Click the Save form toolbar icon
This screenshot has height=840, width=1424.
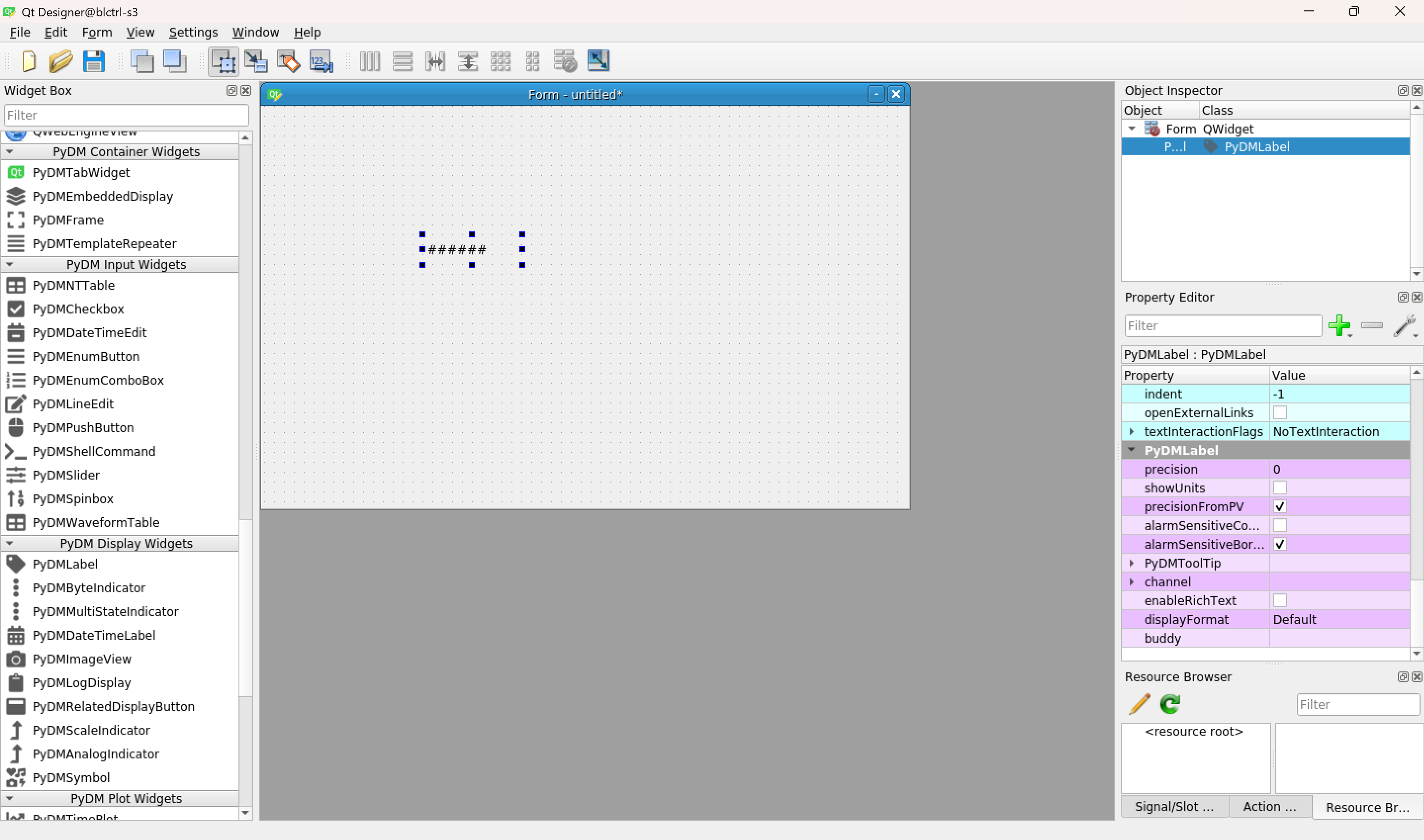[93, 61]
